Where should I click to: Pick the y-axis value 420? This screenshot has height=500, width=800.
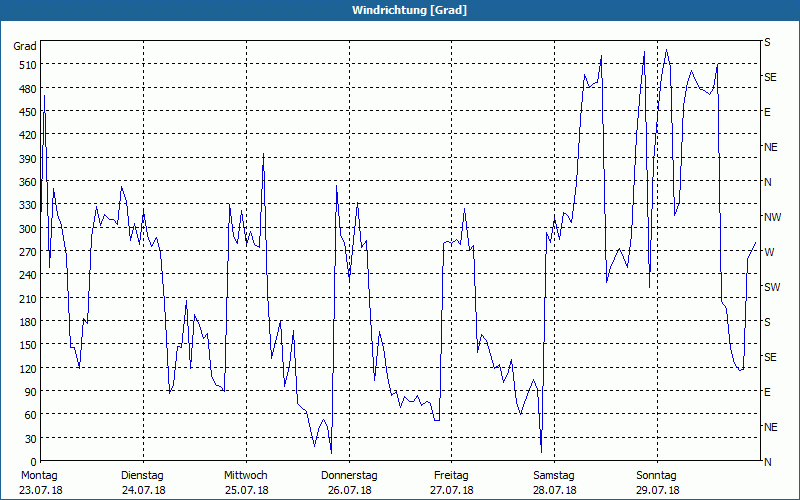[x=28, y=135]
